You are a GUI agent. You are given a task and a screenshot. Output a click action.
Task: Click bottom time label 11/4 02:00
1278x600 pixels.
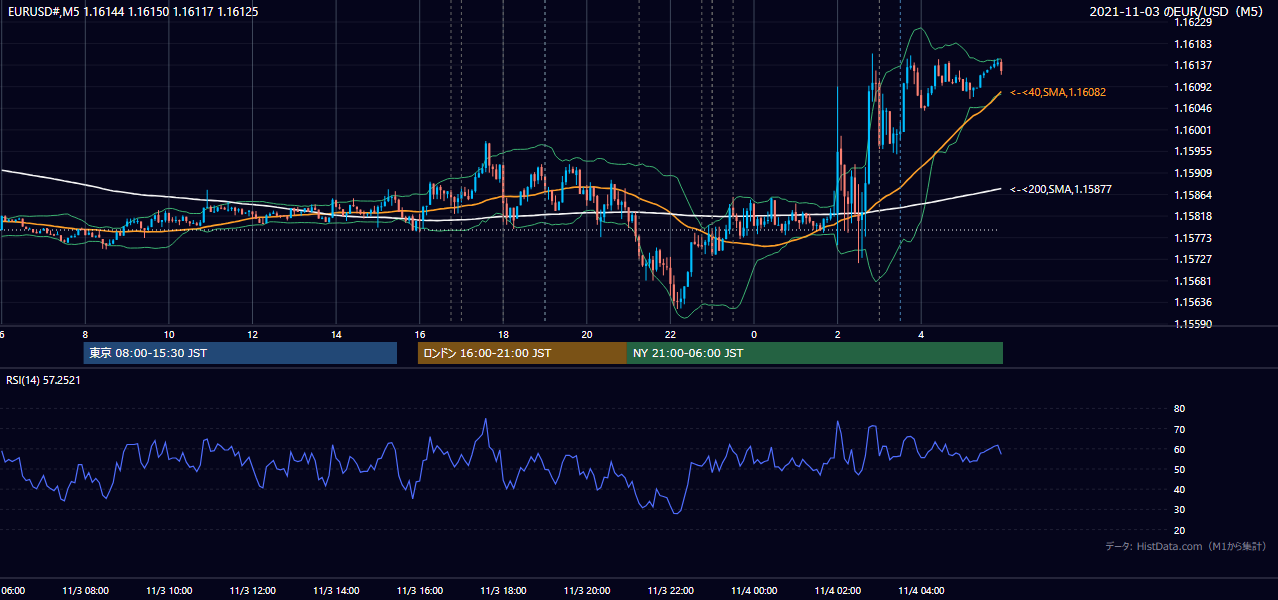(838, 590)
